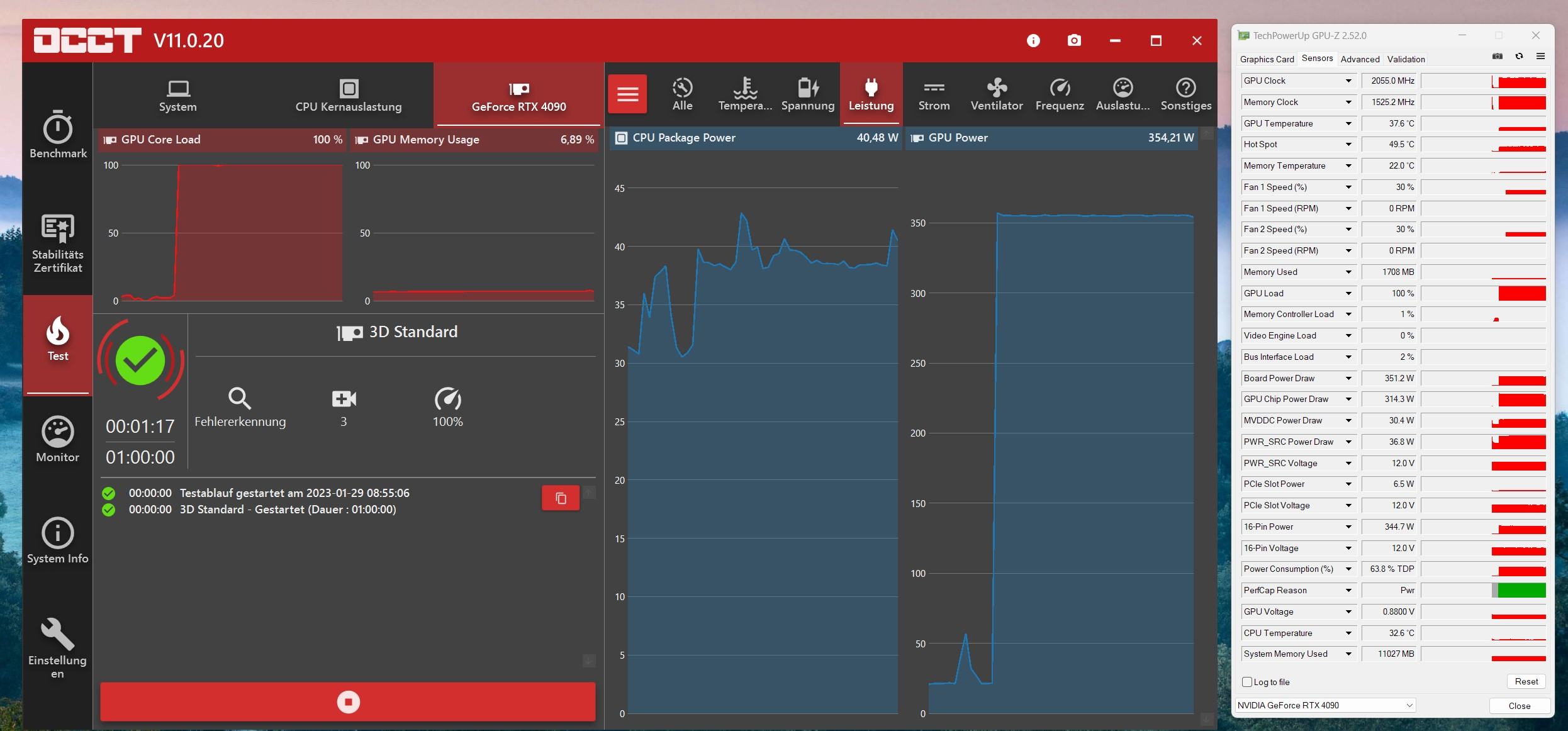Show Frequenz sensors category
1568x731 pixels.
[1060, 94]
